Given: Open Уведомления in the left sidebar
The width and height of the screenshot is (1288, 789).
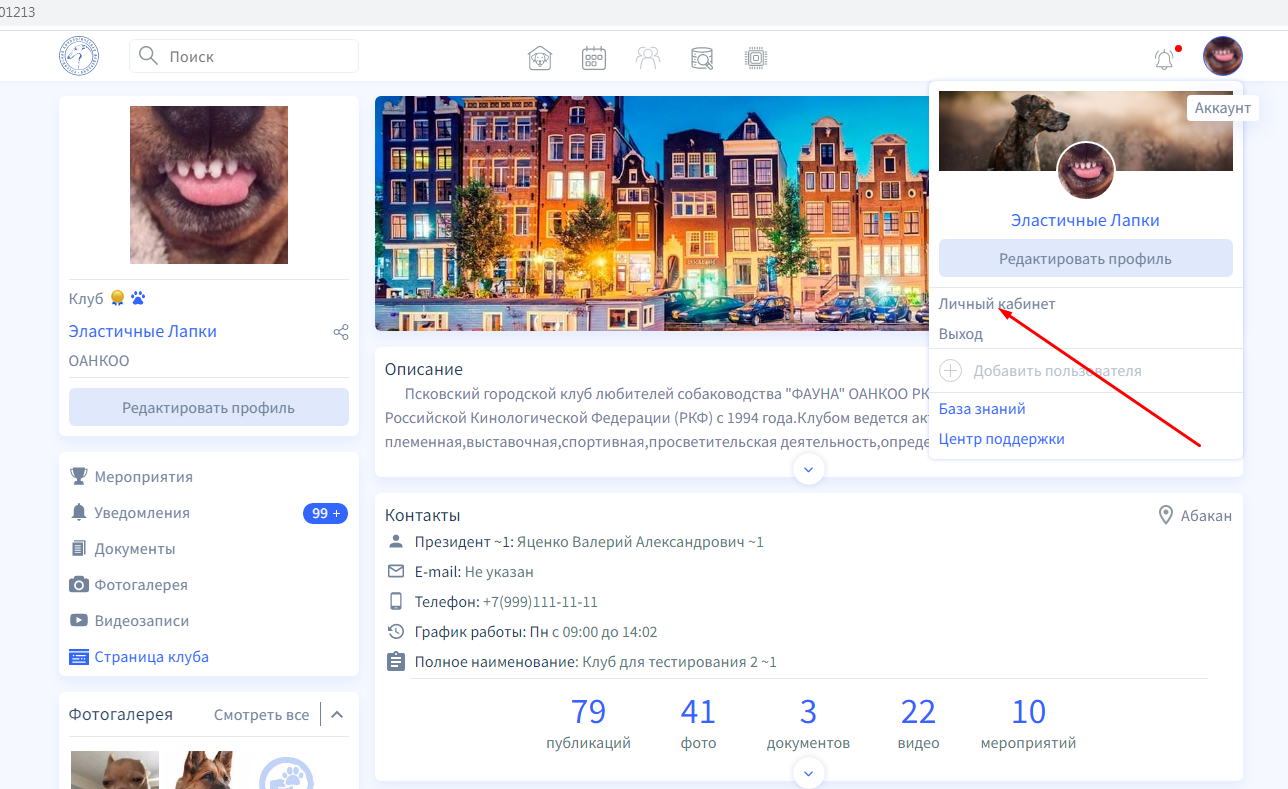Looking at the screenshot, I should [142, 513].
